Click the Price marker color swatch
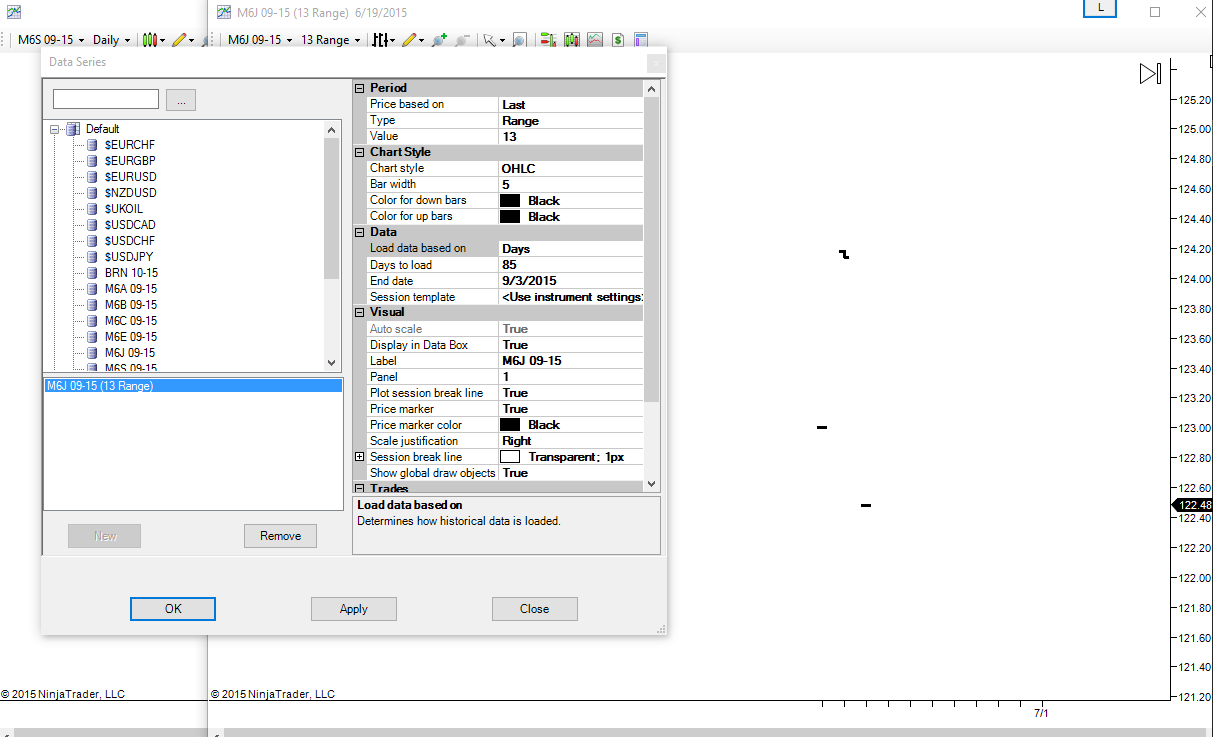Viewport: 1213px width, 737px height. point(510,424)
